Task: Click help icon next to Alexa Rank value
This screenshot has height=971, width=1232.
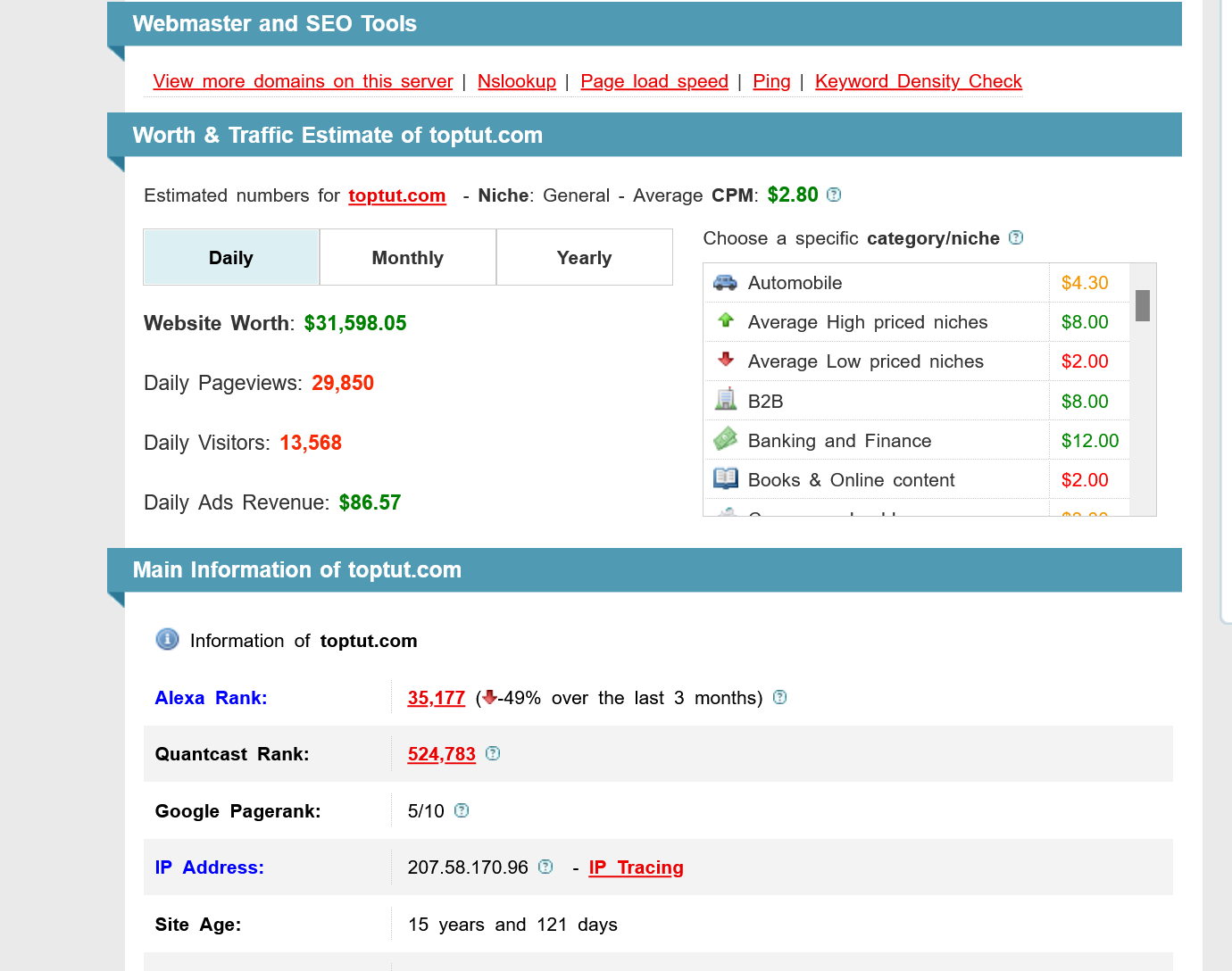Action: pyautogui.click(x=779, y=697)
